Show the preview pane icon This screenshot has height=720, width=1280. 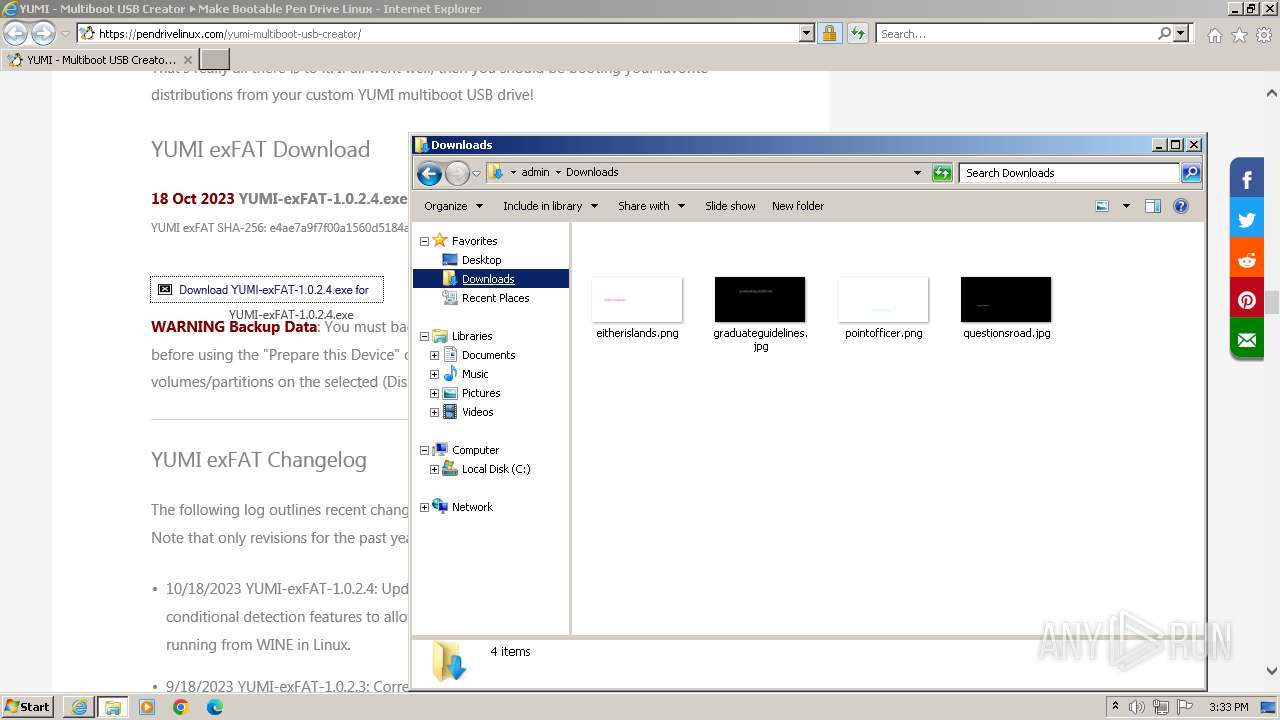point(1153,206)
